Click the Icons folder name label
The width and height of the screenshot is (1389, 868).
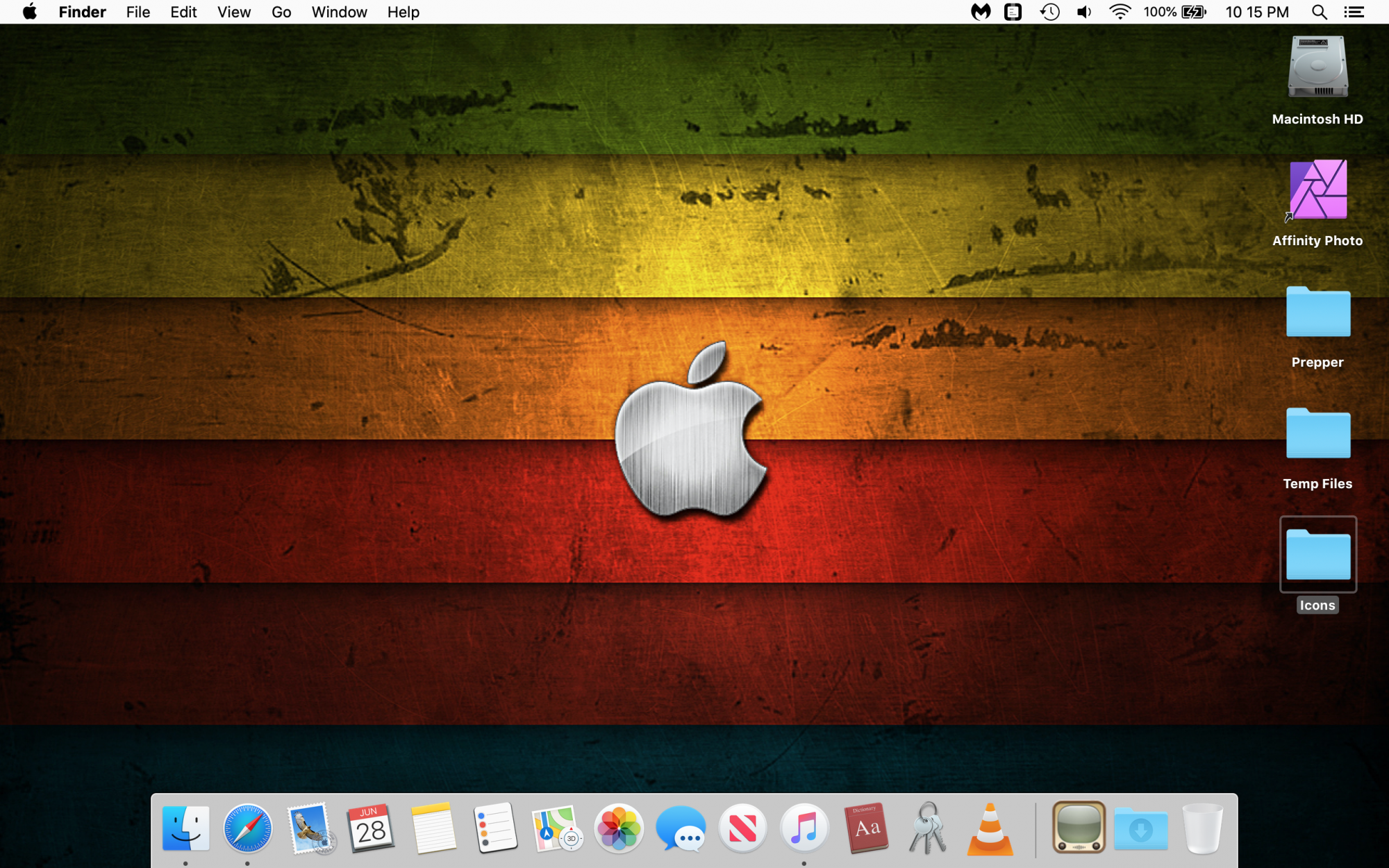point(1317,605)
